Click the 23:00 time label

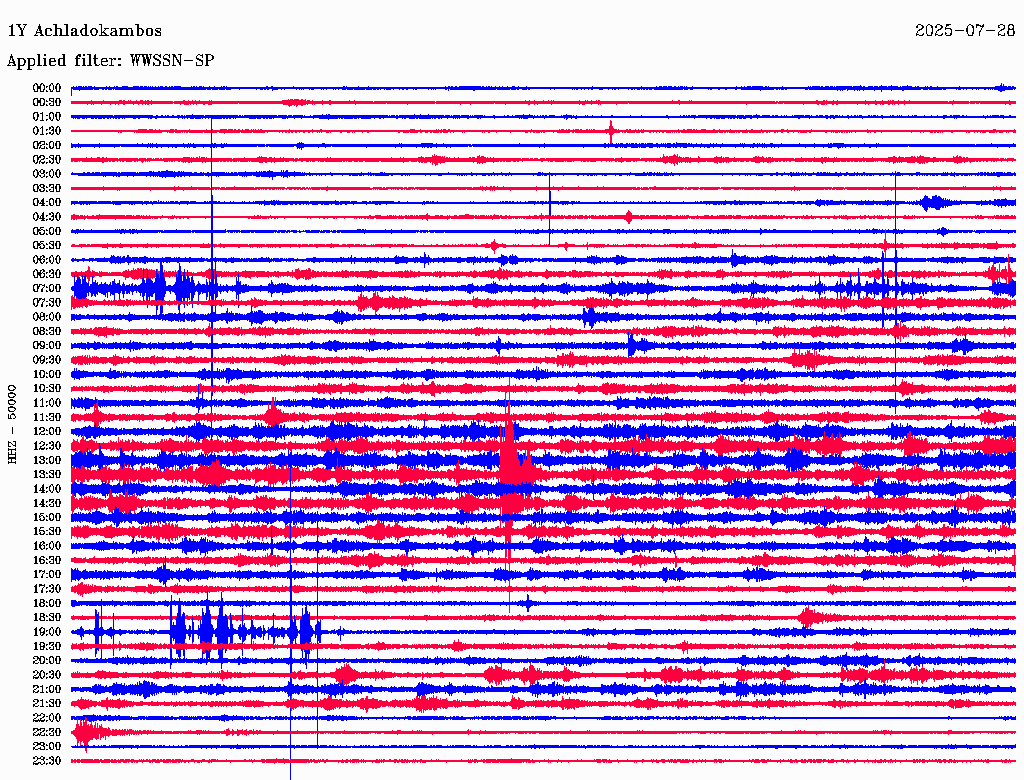click(47, 746)
